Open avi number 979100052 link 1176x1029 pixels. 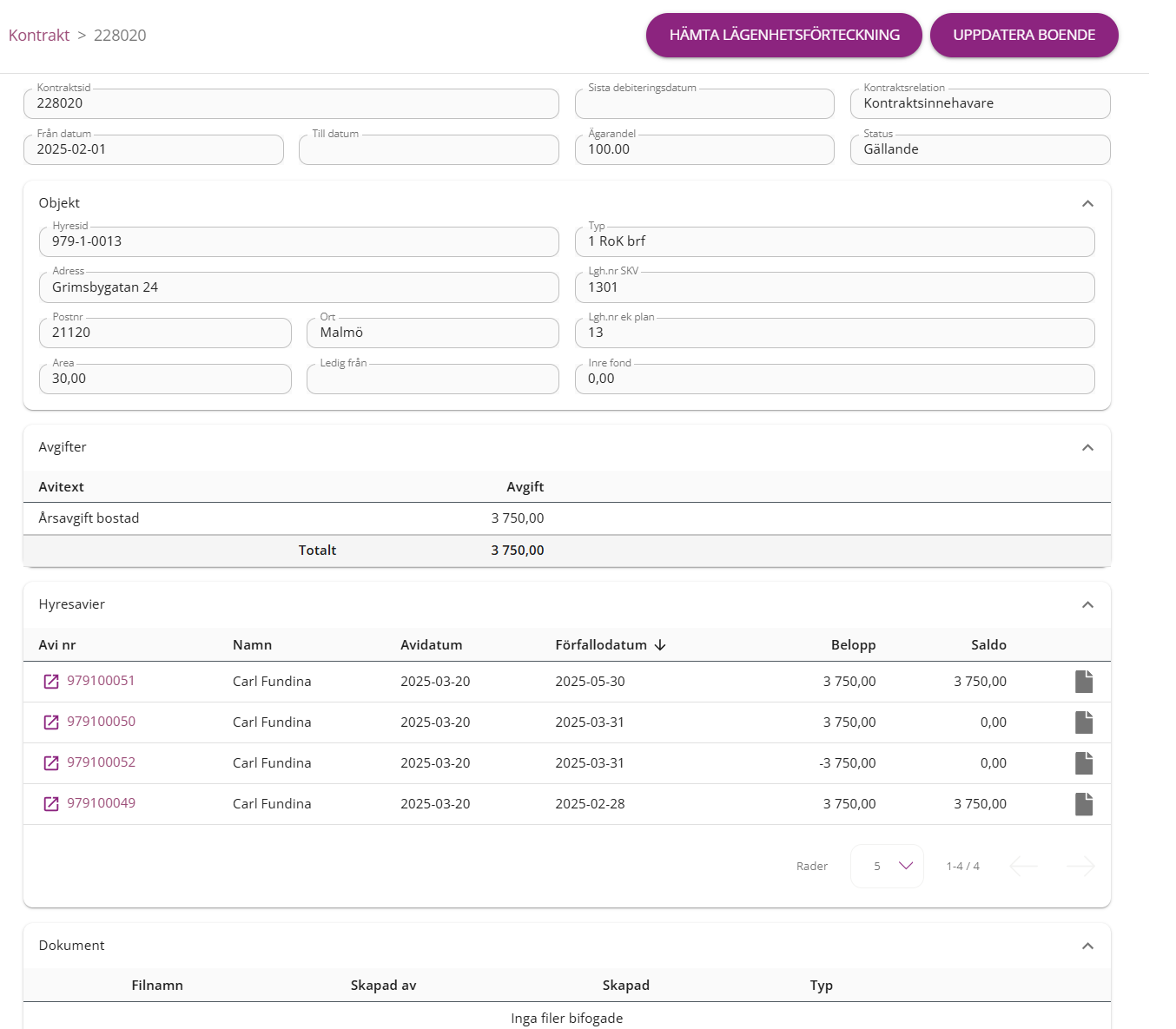101,762
